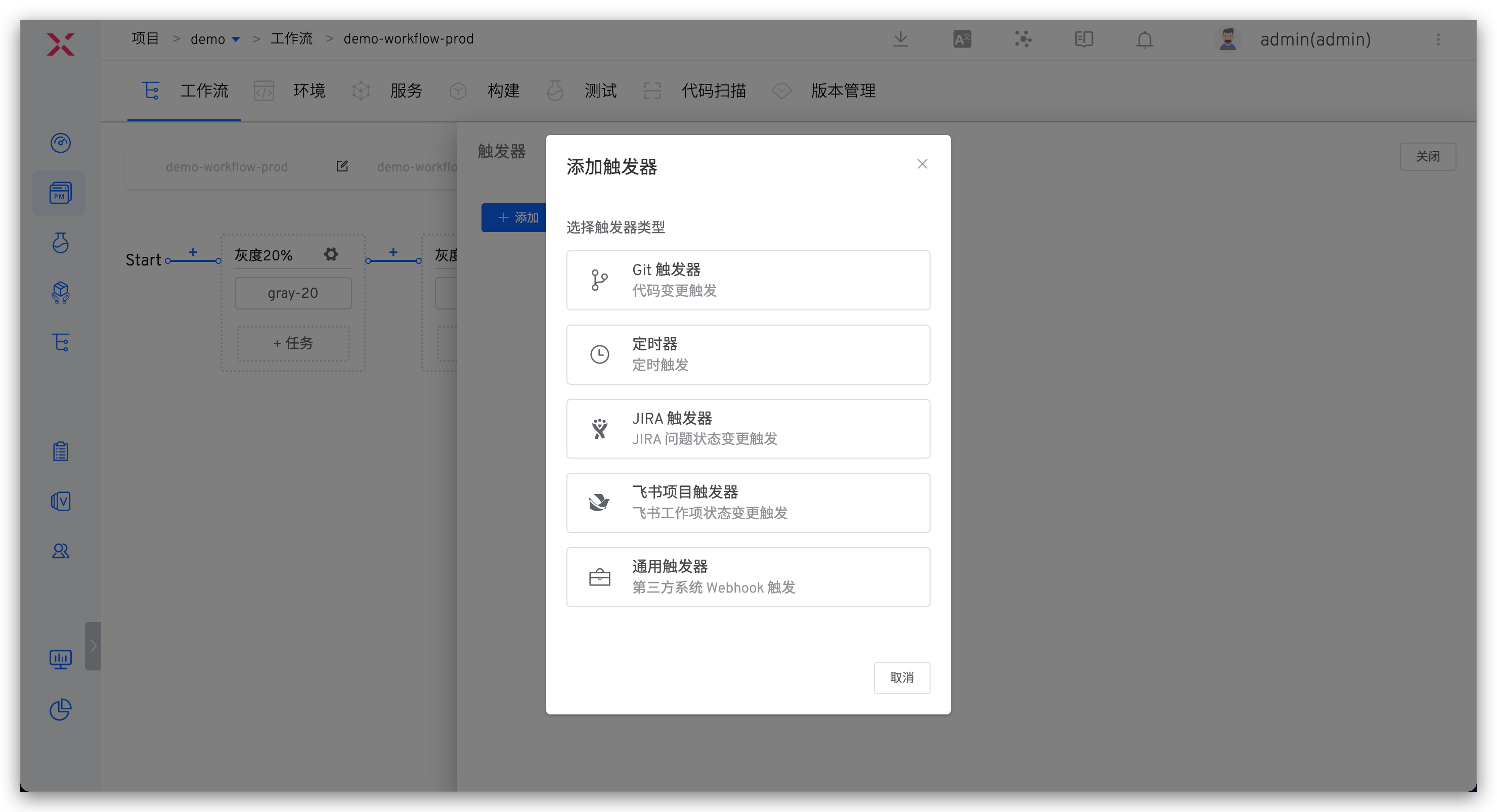Open the notifications bell icon
Screen dimensions: 1497x812
[x=1144, y=39]
